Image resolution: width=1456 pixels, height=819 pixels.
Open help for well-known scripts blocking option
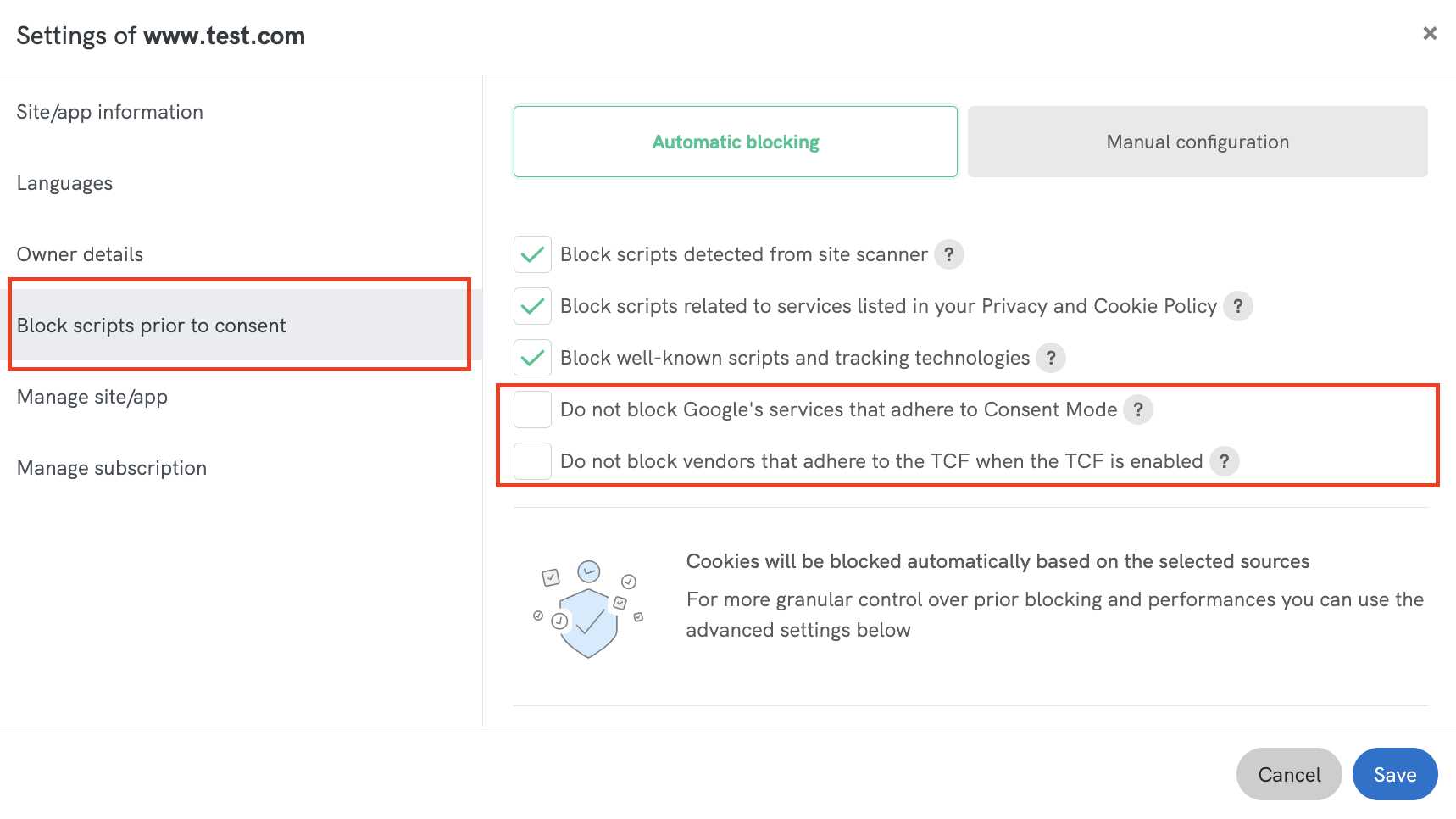(1050, 358)
